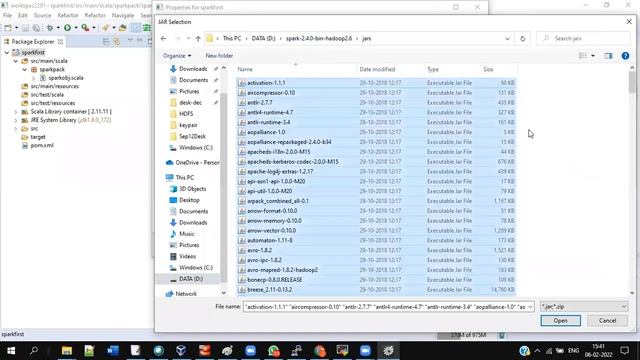Select breeze_2.11-0.13.2 jar file
Screen dimensions: 640x360
tap(376, 290)
